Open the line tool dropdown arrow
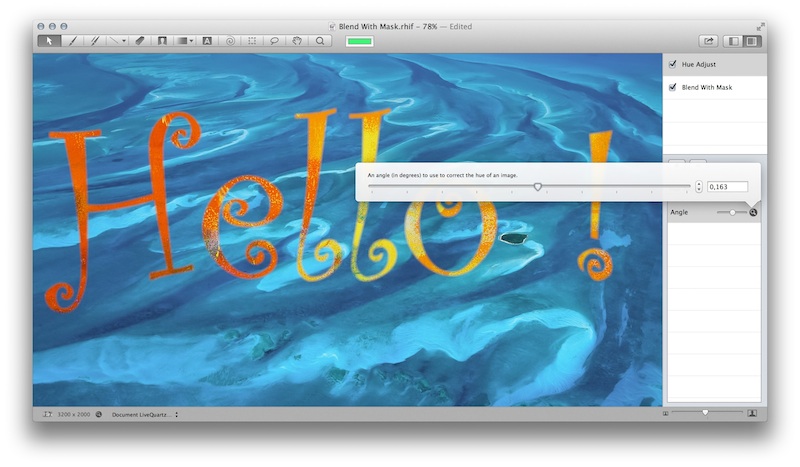800x467 pixels. [x=122, y=41]
